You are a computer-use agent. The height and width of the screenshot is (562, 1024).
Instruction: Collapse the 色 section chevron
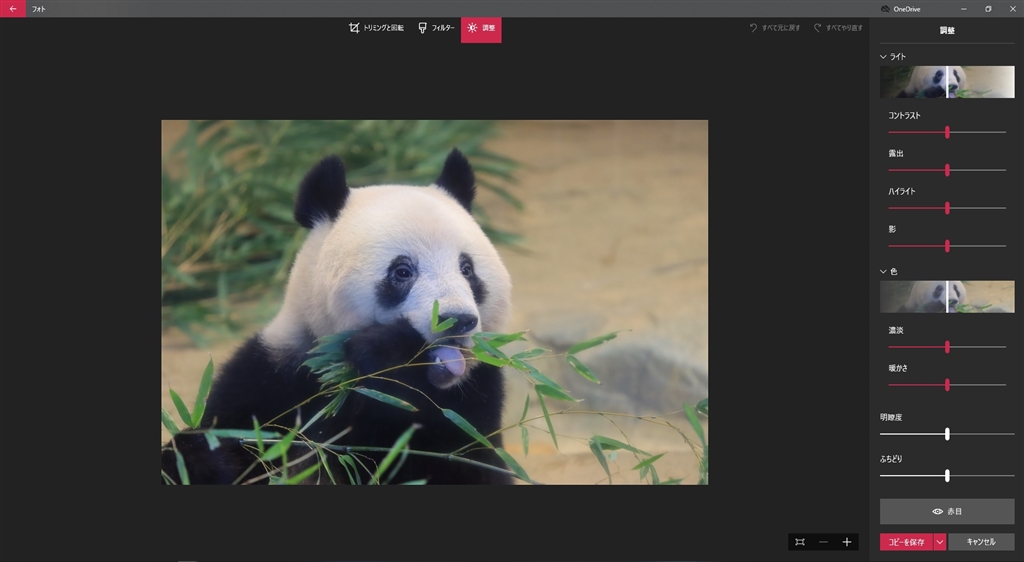click(883, 272)
